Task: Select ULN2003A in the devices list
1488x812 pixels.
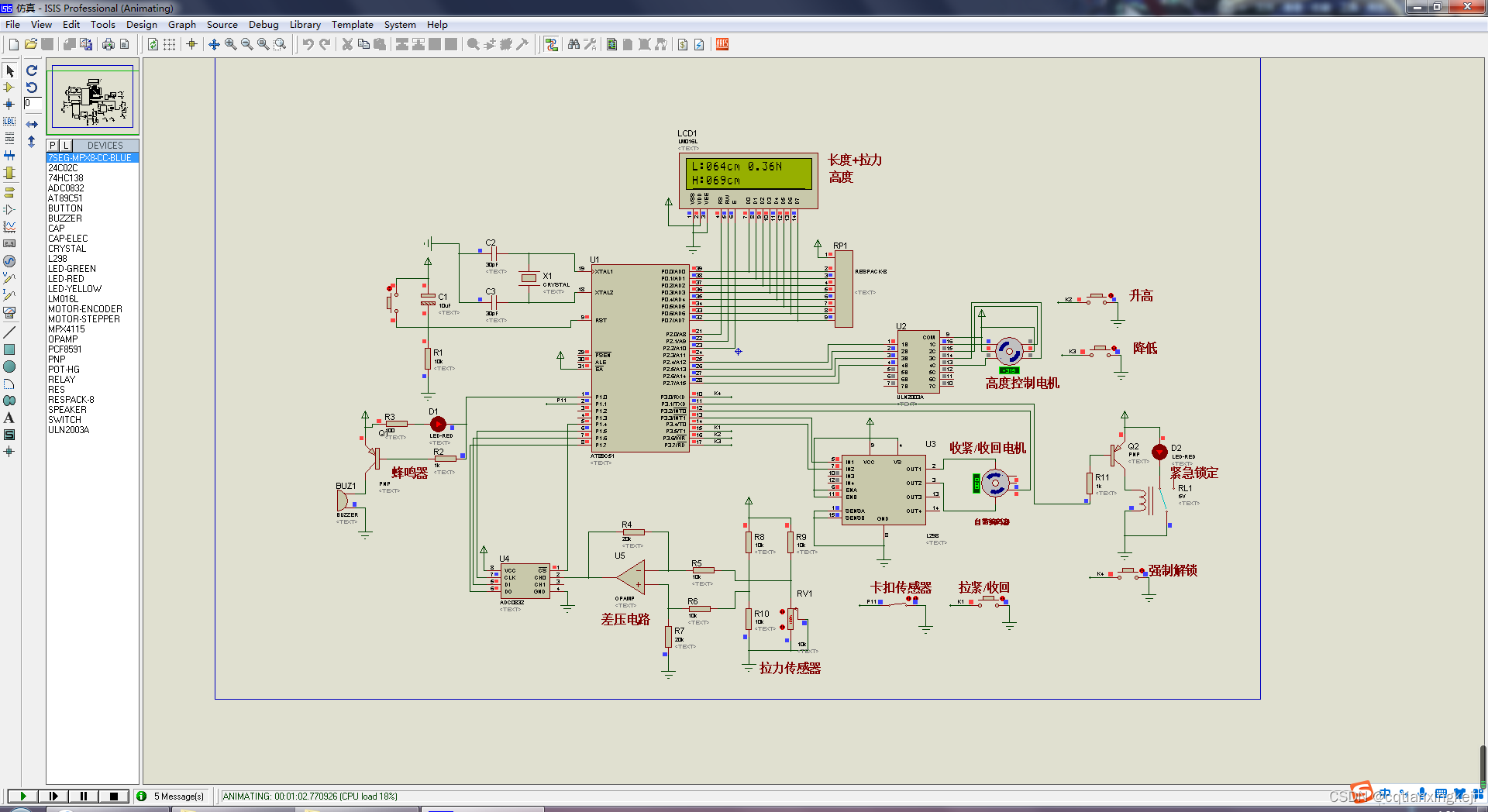Action: [x=92, y=430]
